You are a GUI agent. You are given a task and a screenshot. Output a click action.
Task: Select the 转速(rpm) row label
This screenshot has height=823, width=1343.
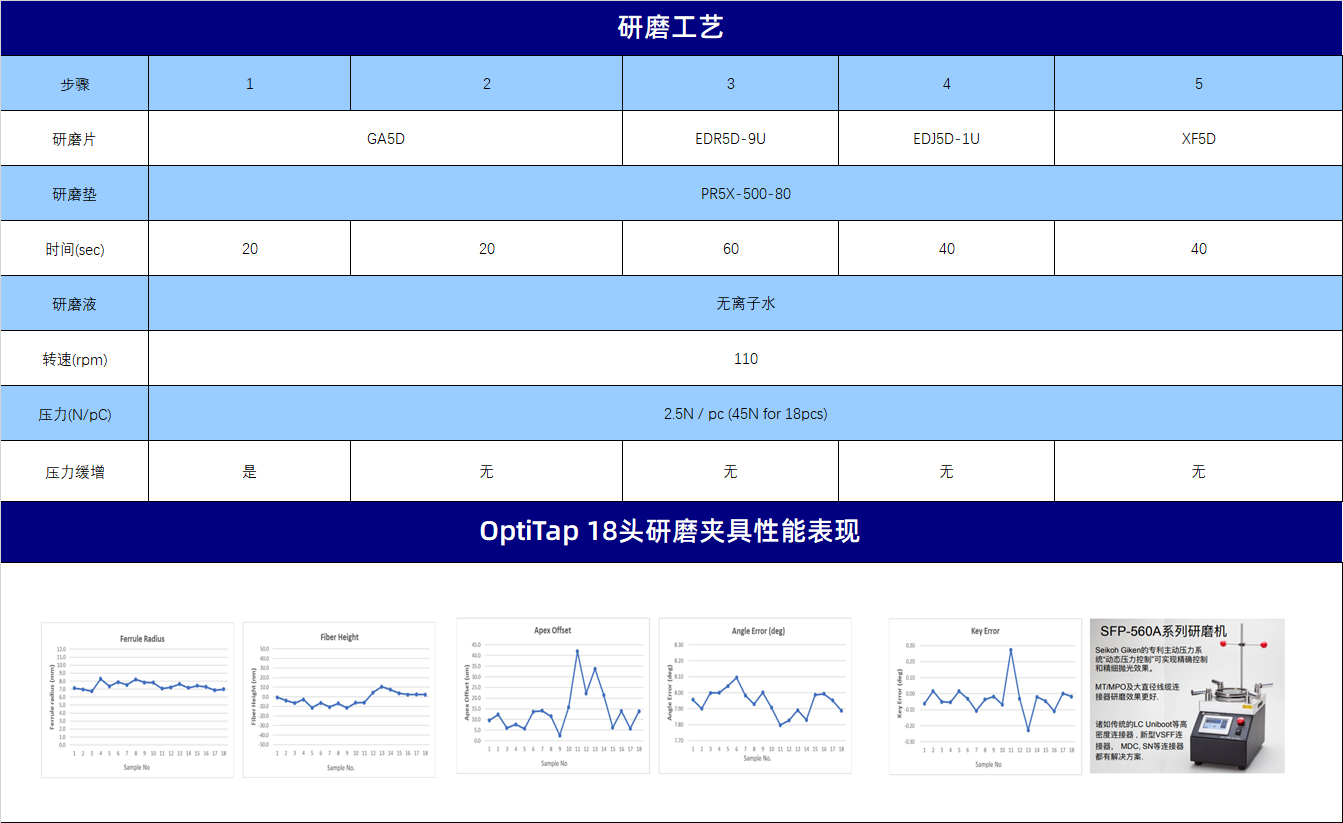click(75, 359)
